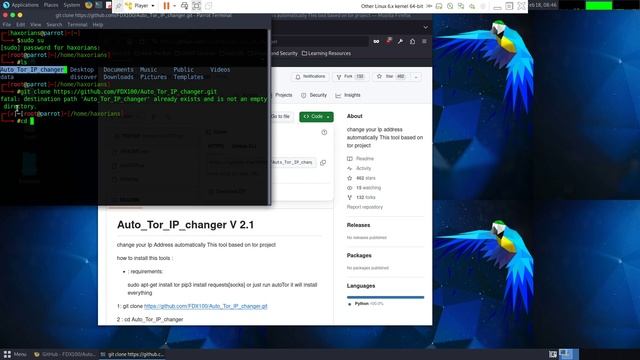Switch to GitHub Firefox window in taskbar
Image resolution: width=640 pixels, height=360 pixels.
pyautogui.click(x=64, y=354)
